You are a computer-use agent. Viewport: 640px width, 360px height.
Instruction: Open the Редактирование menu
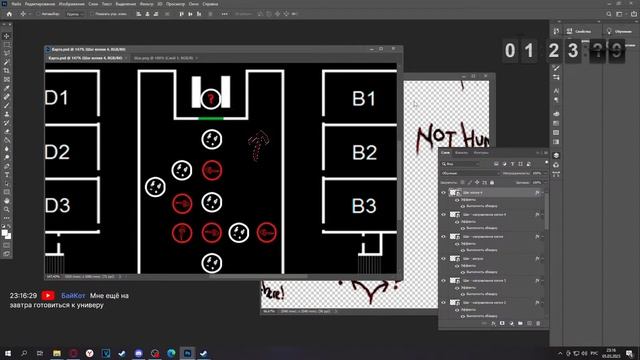40,4
